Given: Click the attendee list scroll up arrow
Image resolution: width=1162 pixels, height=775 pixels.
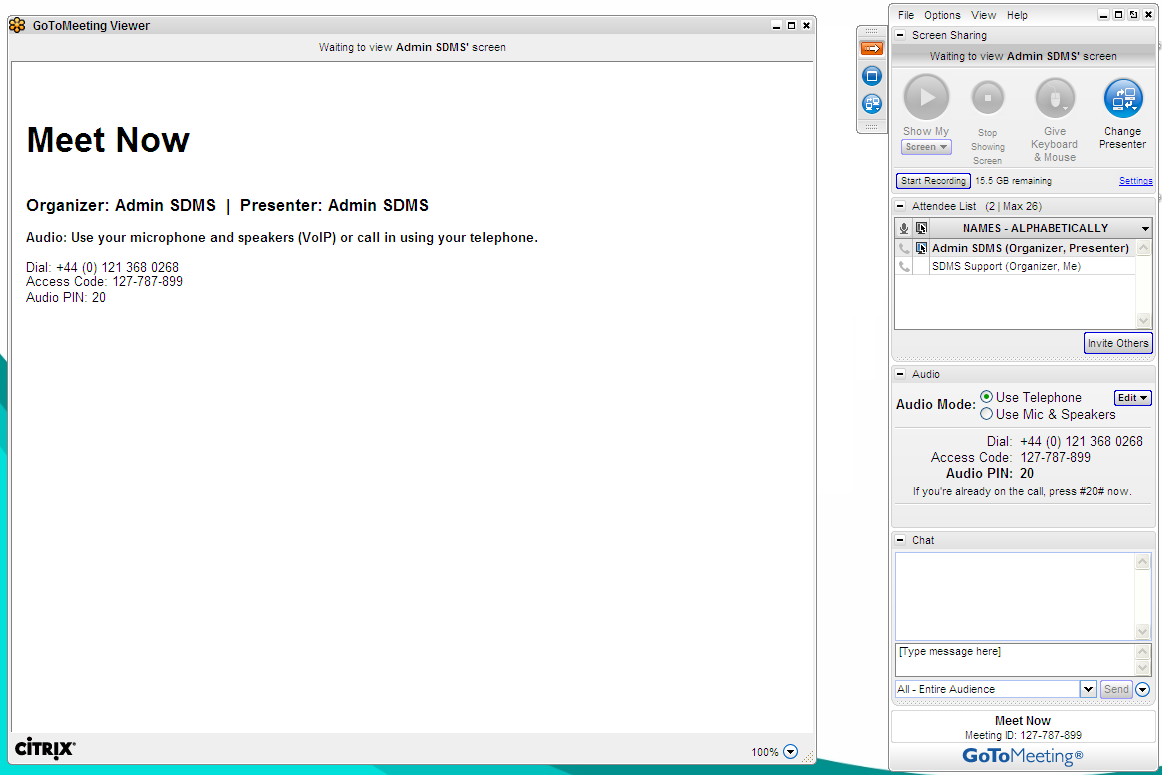Looking at the screenshot, I should tap(1143, 248).
